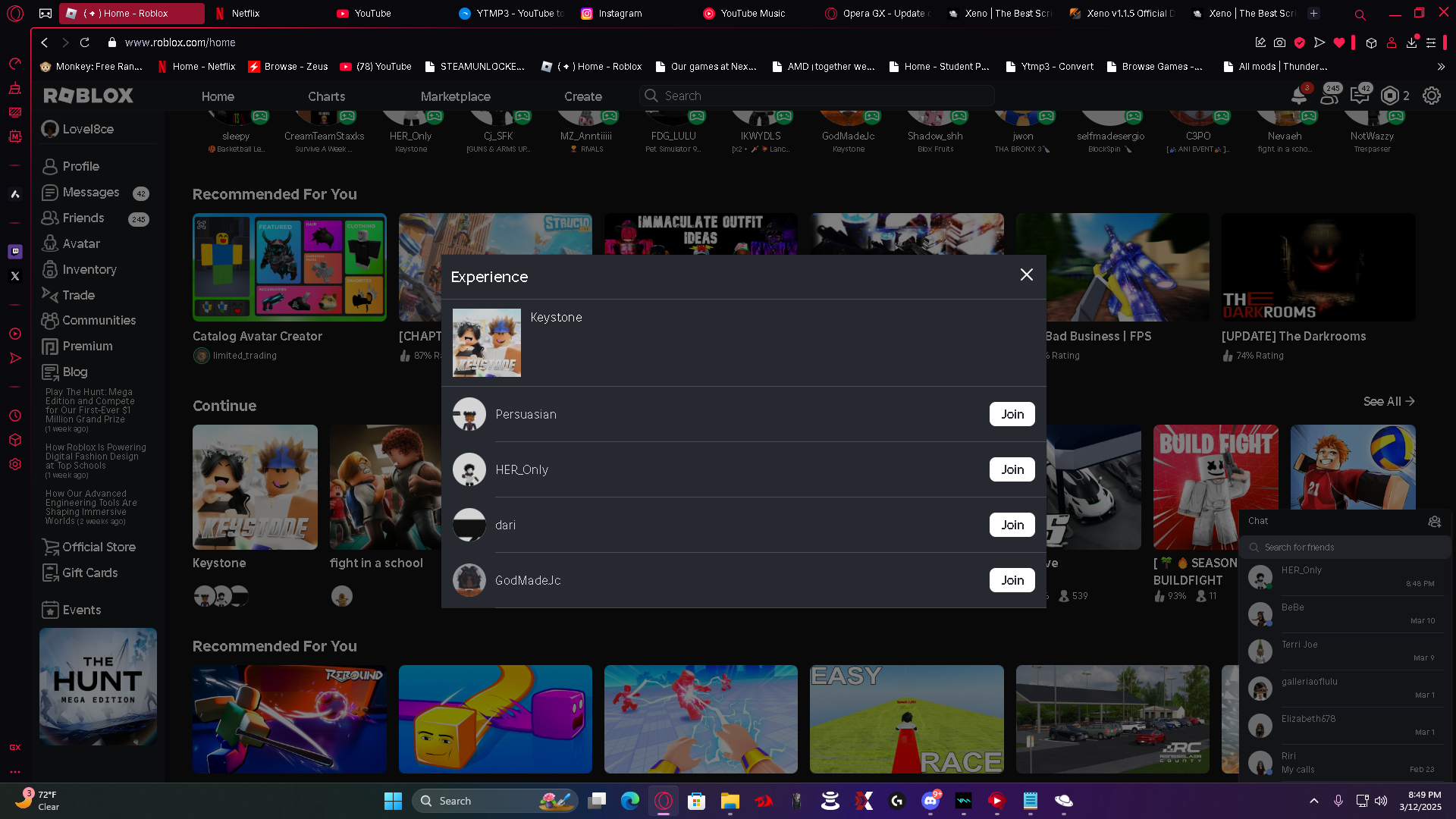Open X (Twitter) in Opera sidebar

pyautogui.click(x=15, y=276)
